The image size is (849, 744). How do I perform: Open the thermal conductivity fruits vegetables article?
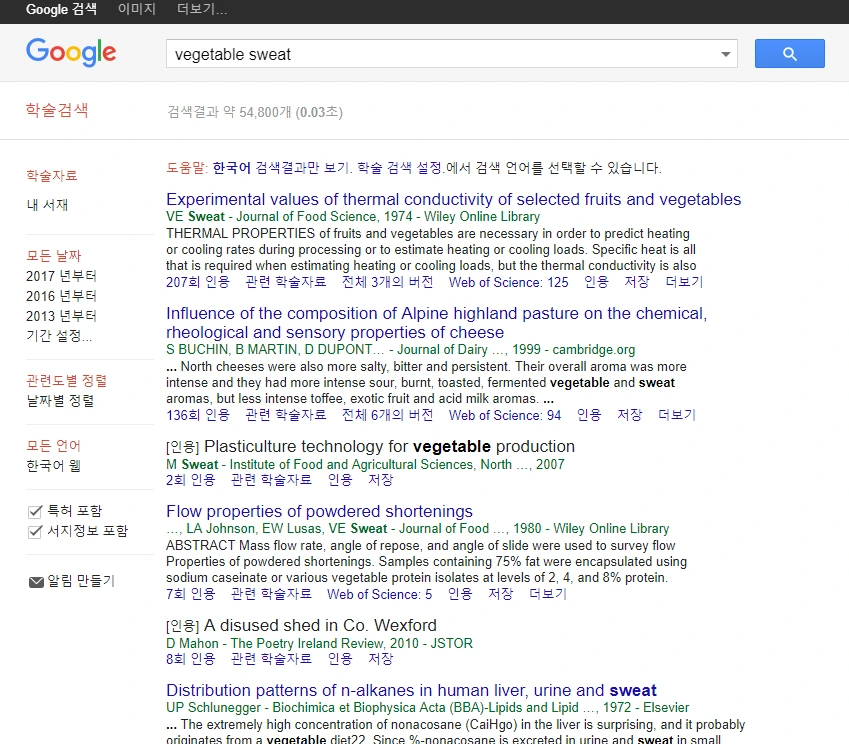coord(453,199)
